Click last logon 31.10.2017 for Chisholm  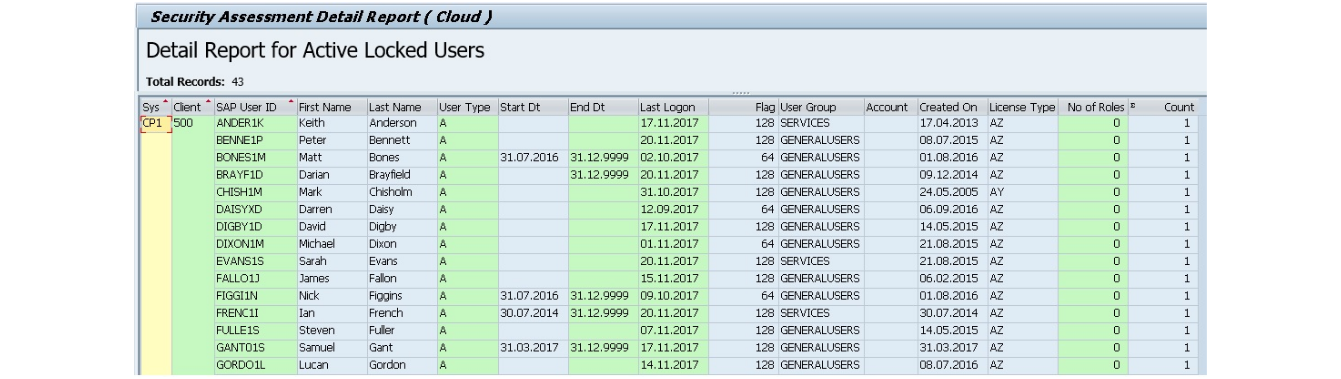pyautogui.click(x=673, y=191)
